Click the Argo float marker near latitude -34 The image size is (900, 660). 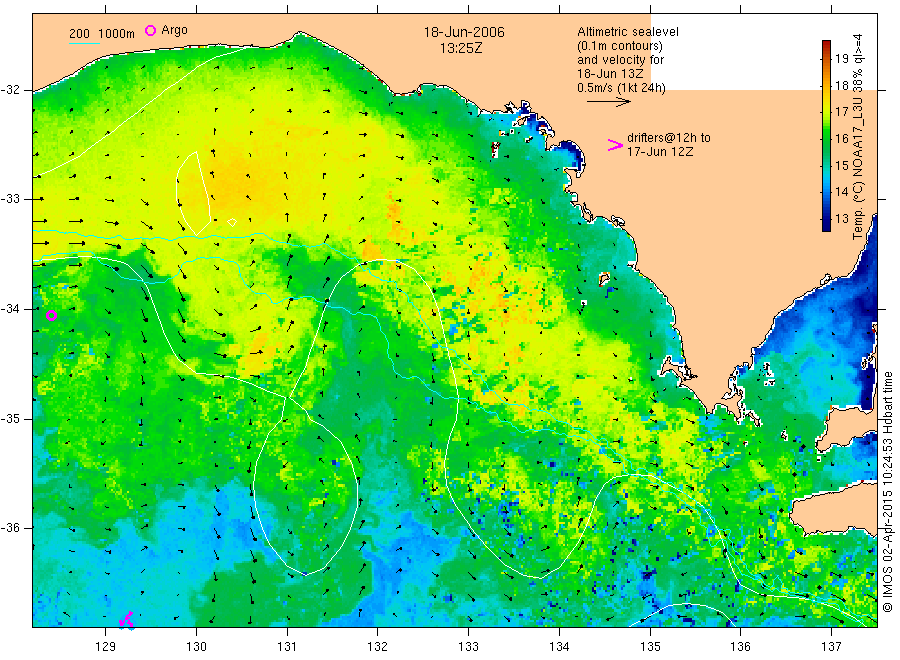tap(51, 315)
